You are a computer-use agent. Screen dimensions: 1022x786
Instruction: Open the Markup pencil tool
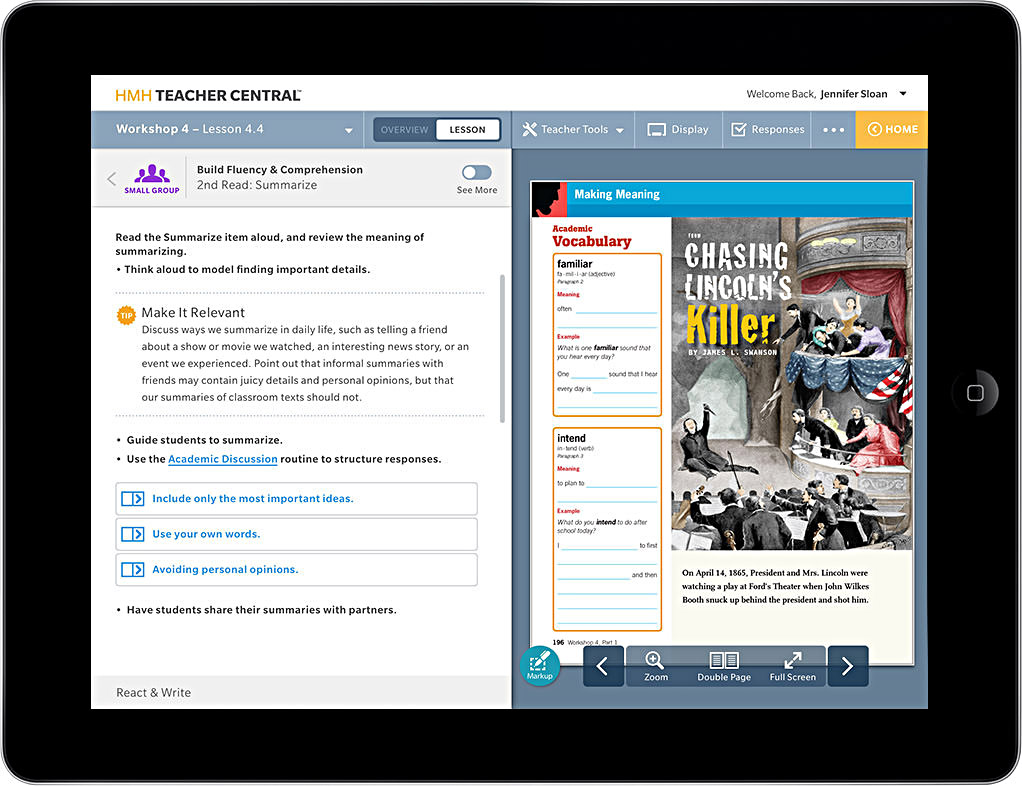point(539,665)
